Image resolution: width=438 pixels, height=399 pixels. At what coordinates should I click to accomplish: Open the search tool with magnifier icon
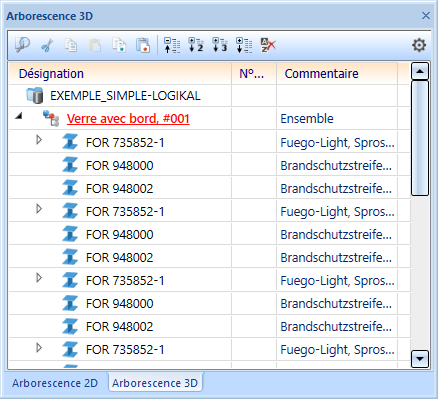22,45
